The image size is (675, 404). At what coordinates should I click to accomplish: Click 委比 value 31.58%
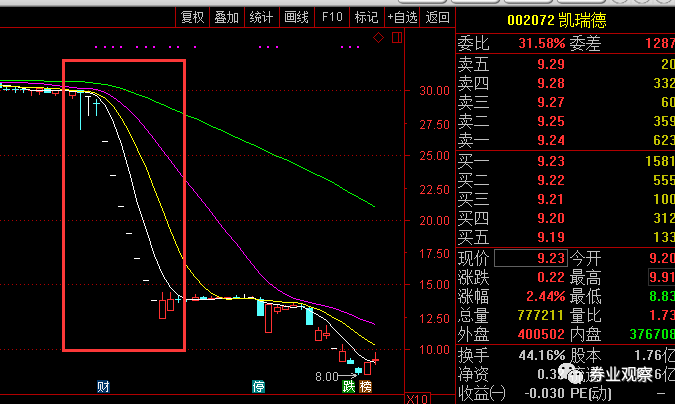pyautogui.click(x=542, y=43)
